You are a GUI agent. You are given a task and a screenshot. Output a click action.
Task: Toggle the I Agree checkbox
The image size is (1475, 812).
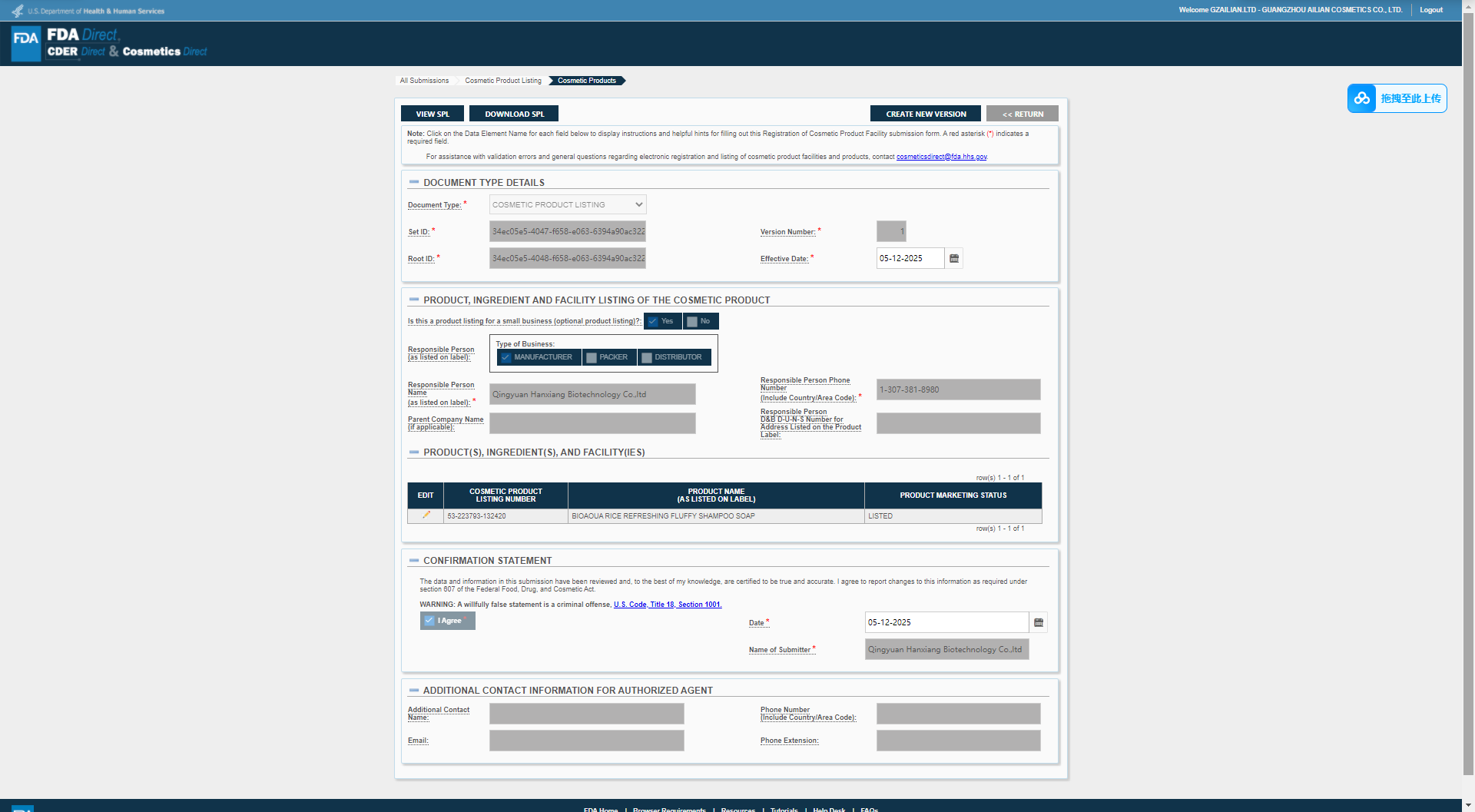point(429,621)
